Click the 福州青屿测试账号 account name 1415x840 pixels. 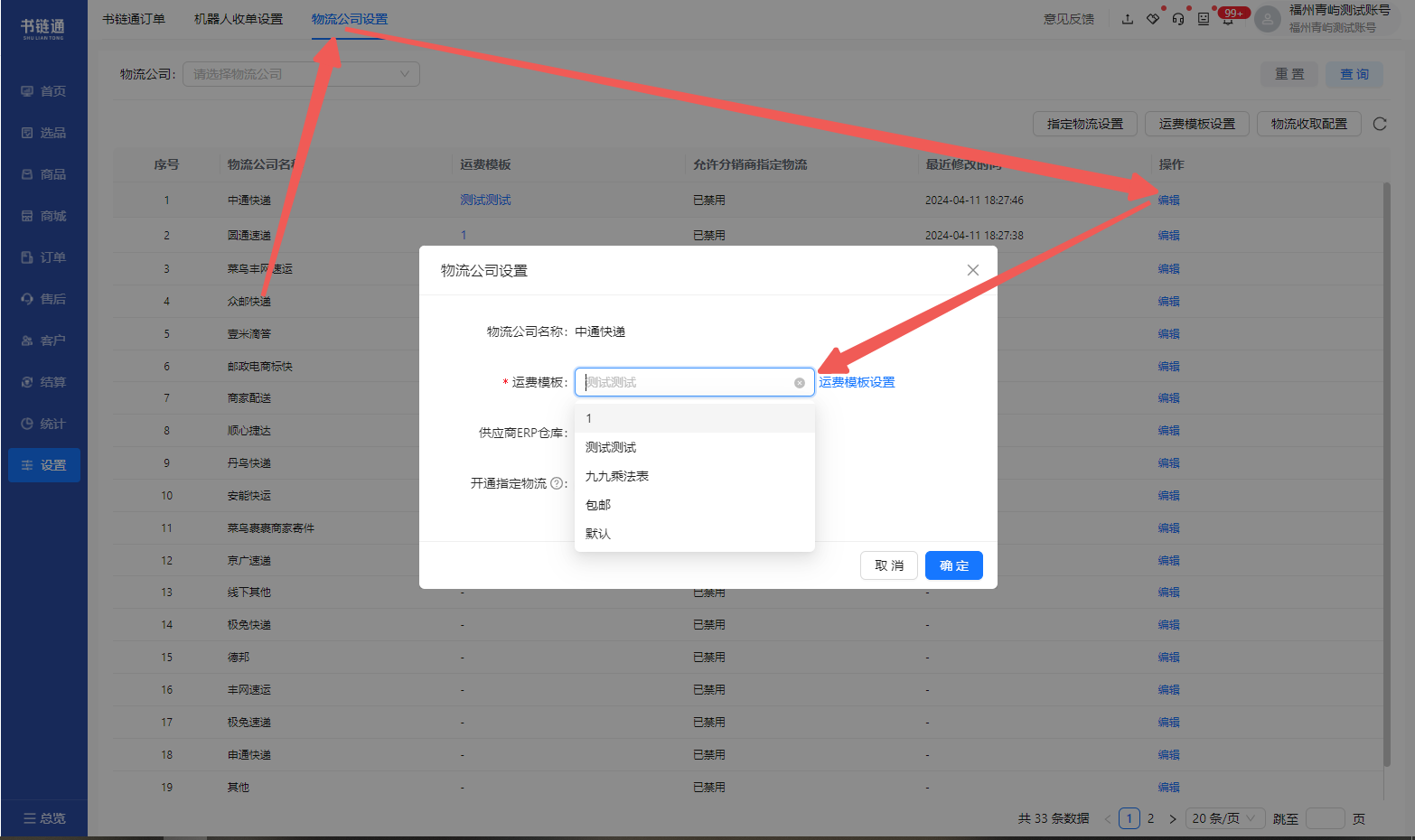click(1339, 10)
